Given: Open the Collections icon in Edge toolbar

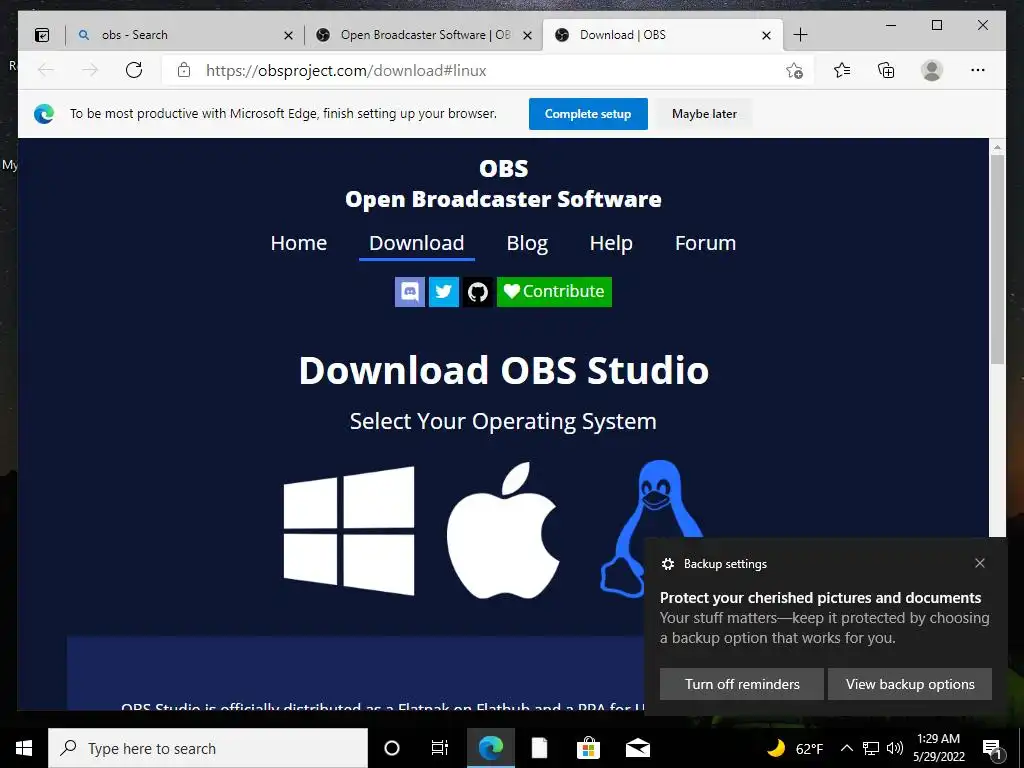Looking at the screenshot, I should click(x=886, y=70).
